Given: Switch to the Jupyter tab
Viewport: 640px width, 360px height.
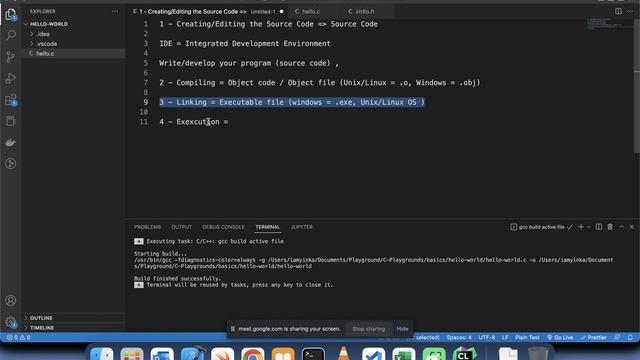Looking at the screenshot, I should click(302, 227).
